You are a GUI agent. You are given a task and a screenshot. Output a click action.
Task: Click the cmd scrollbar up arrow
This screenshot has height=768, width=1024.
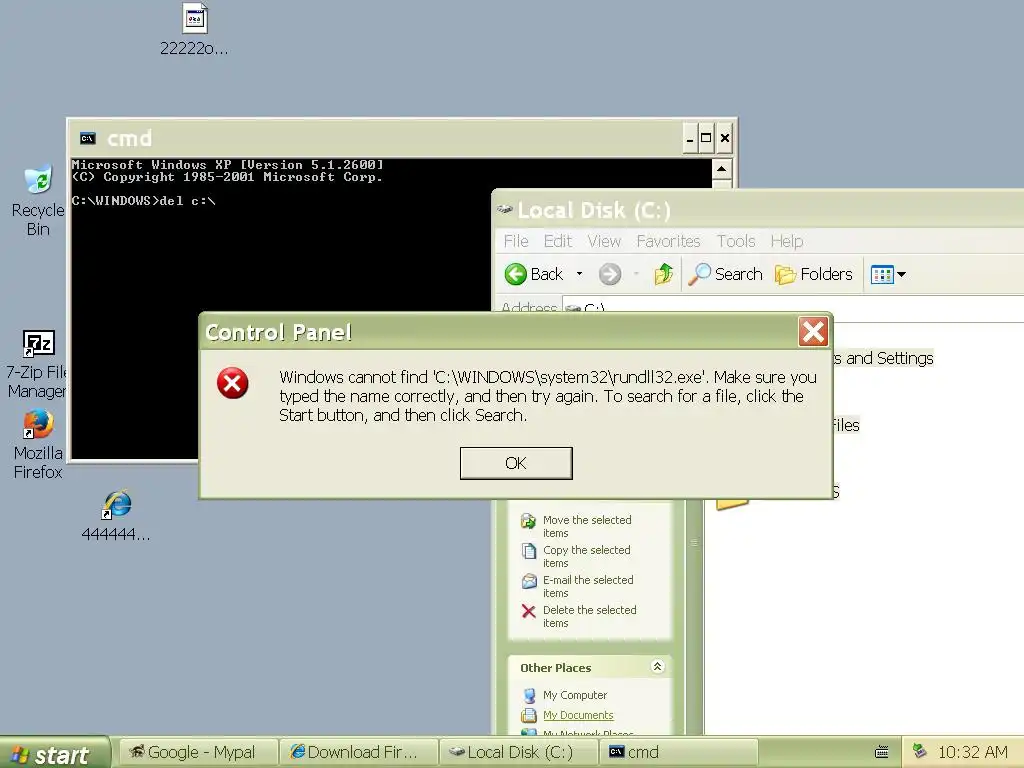[722, 169]
